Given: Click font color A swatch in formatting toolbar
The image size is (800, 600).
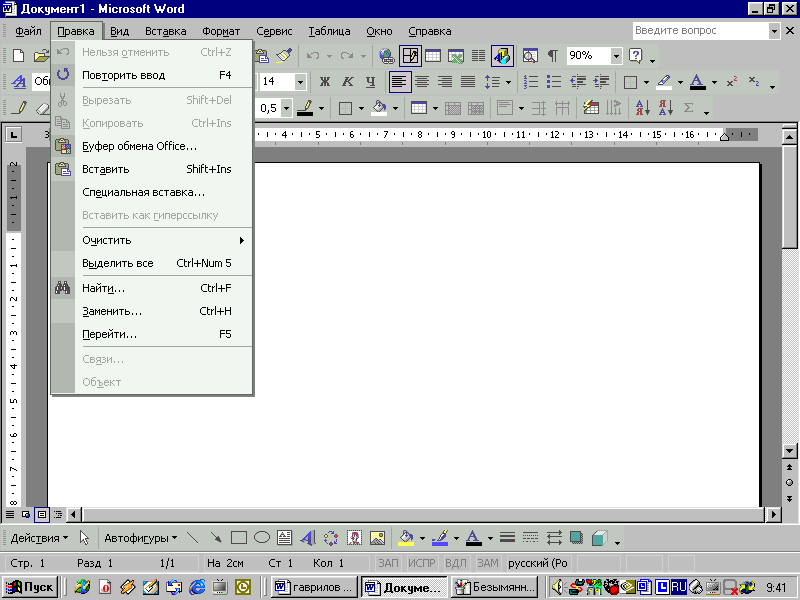Looking at the screenshot, I should click(x=698, y=82).
